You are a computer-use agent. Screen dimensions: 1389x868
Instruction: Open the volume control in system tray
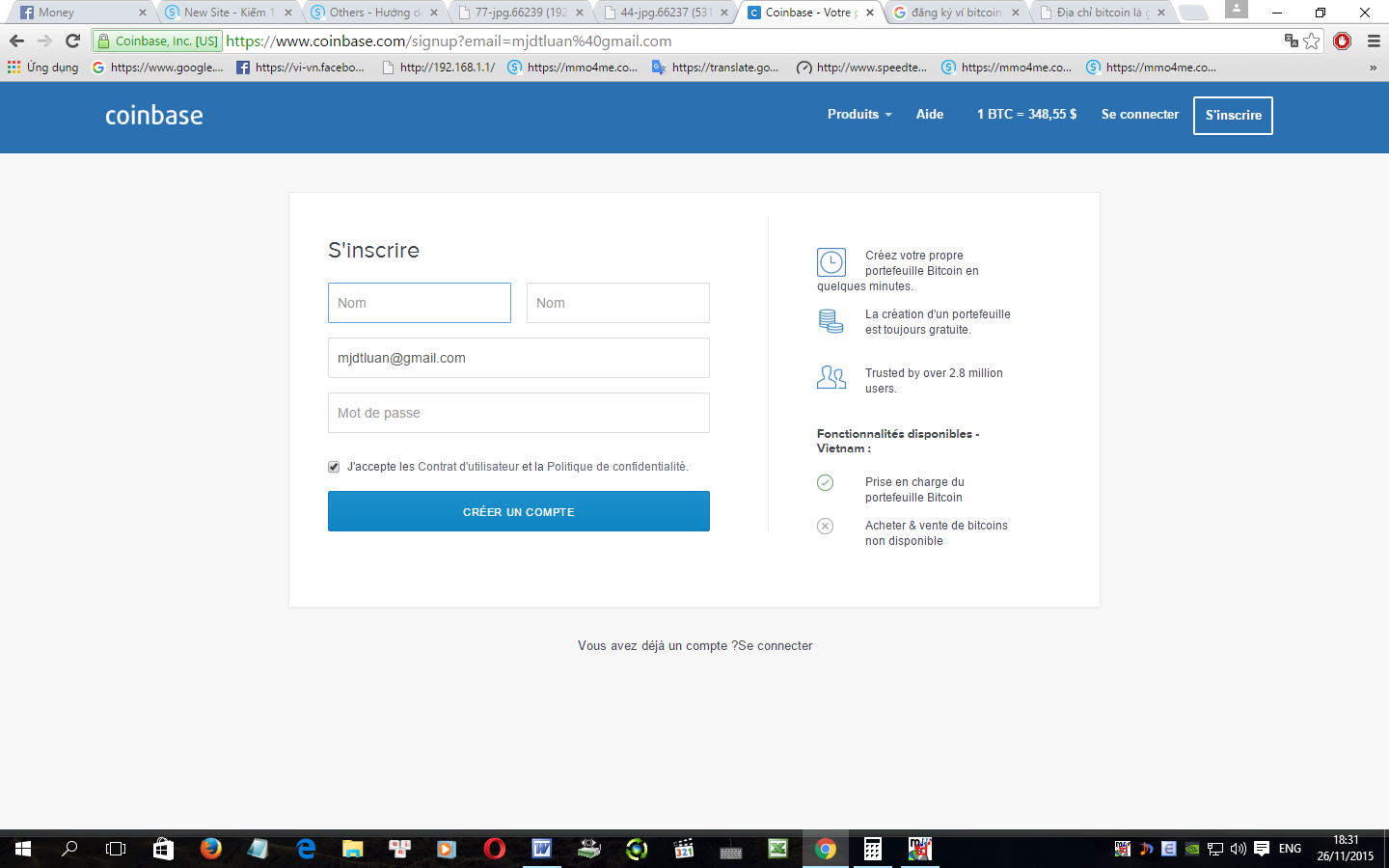pos(1239,849)
